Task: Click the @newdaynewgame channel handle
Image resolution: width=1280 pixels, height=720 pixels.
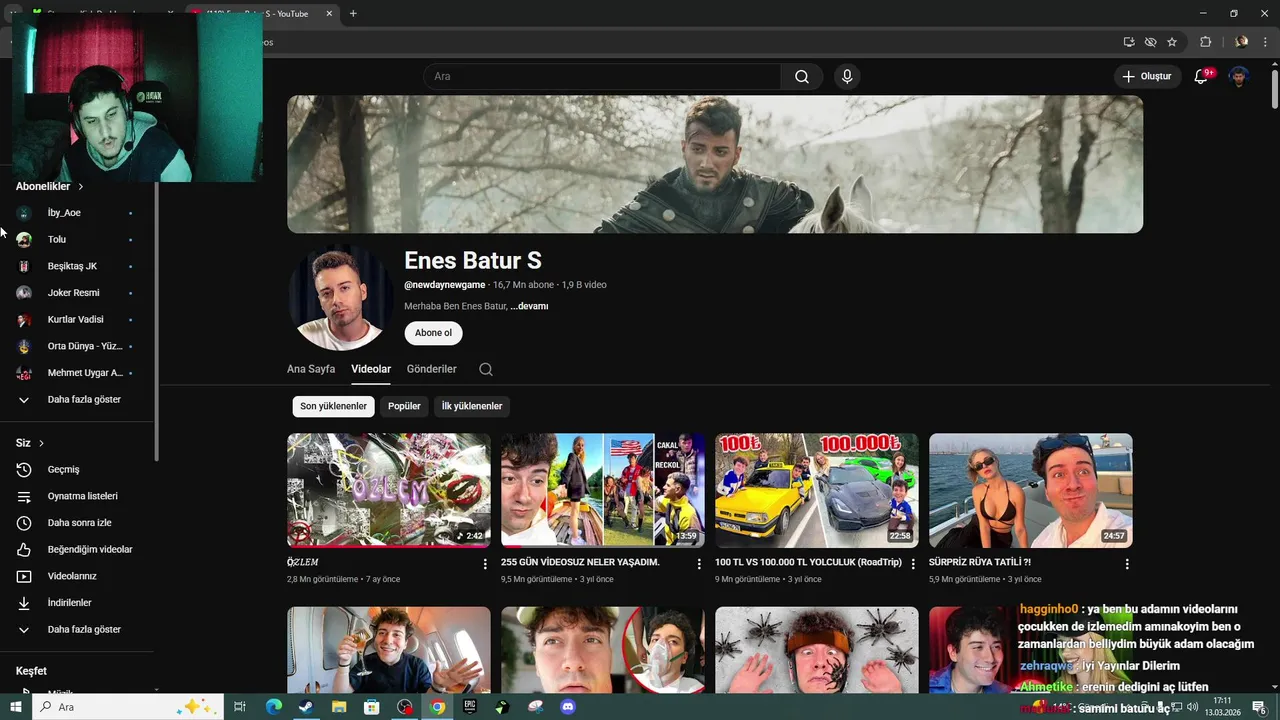Action: [444, 285]
